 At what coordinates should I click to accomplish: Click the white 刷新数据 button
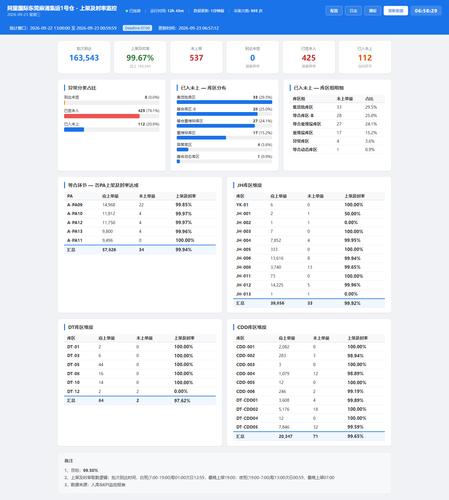click(395, 11)
